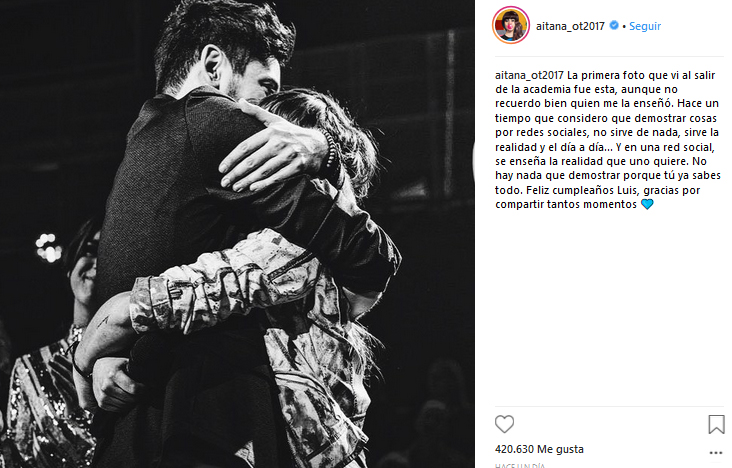
Task: Click aitana_ot2017 username starting the caption
Action: 529,75
